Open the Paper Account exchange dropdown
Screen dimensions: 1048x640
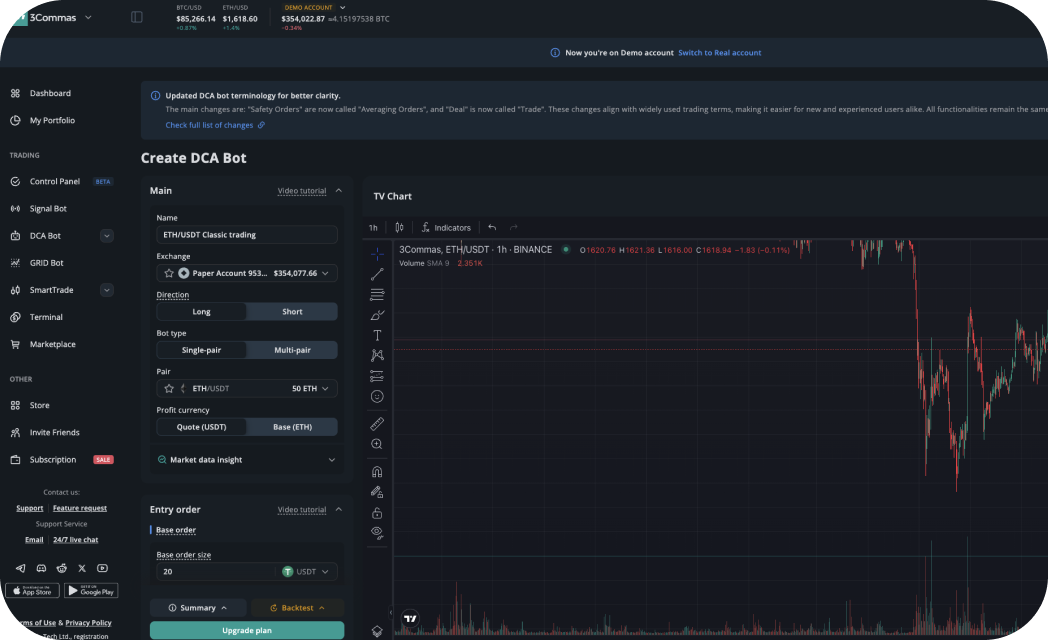(247, 273)
